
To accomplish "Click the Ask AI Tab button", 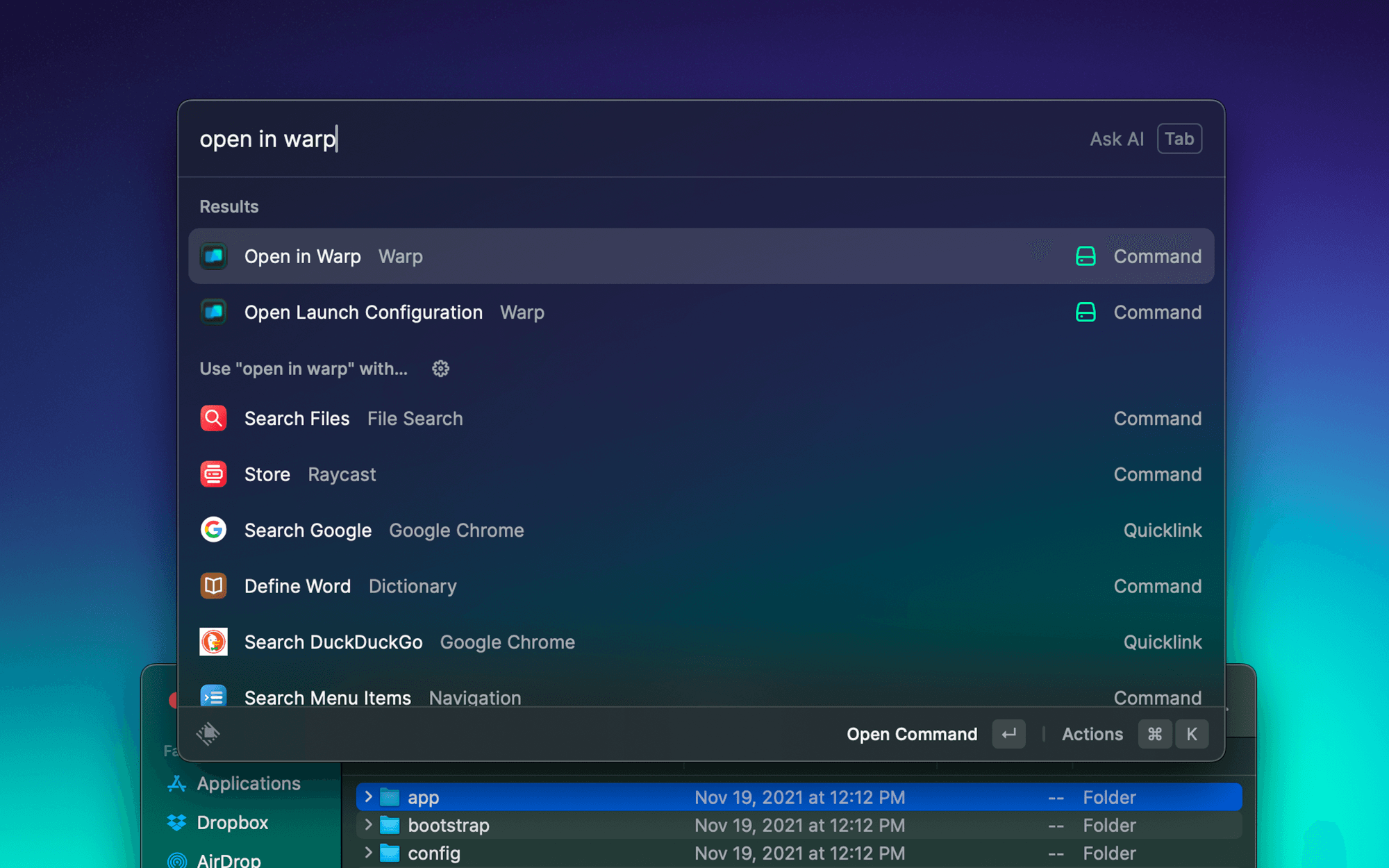I will 1179,139.
